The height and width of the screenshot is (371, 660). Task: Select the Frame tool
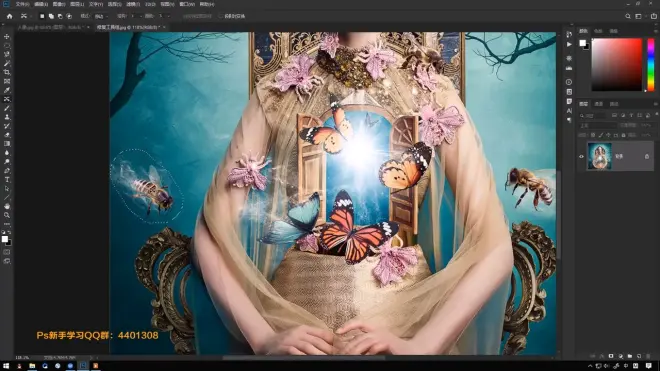(7, 81)
